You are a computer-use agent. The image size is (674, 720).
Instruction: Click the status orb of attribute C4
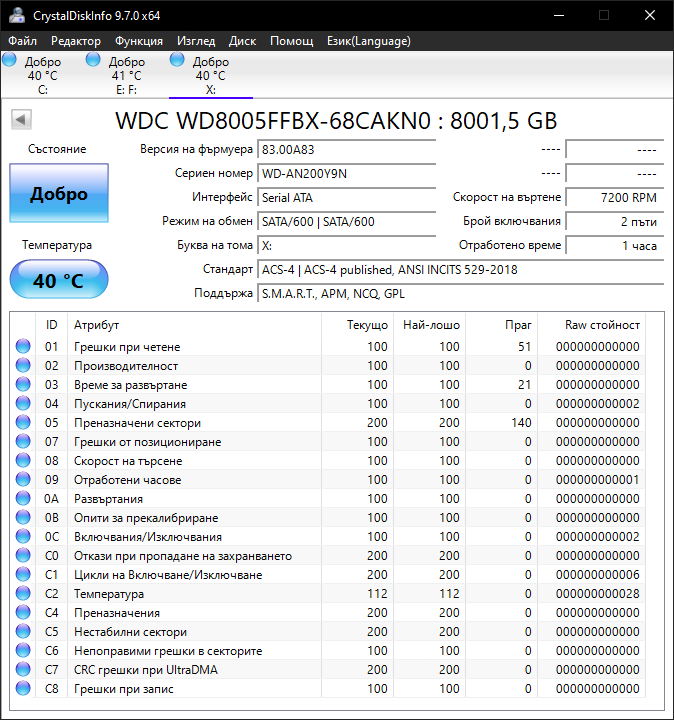click(x=23, y=612)
